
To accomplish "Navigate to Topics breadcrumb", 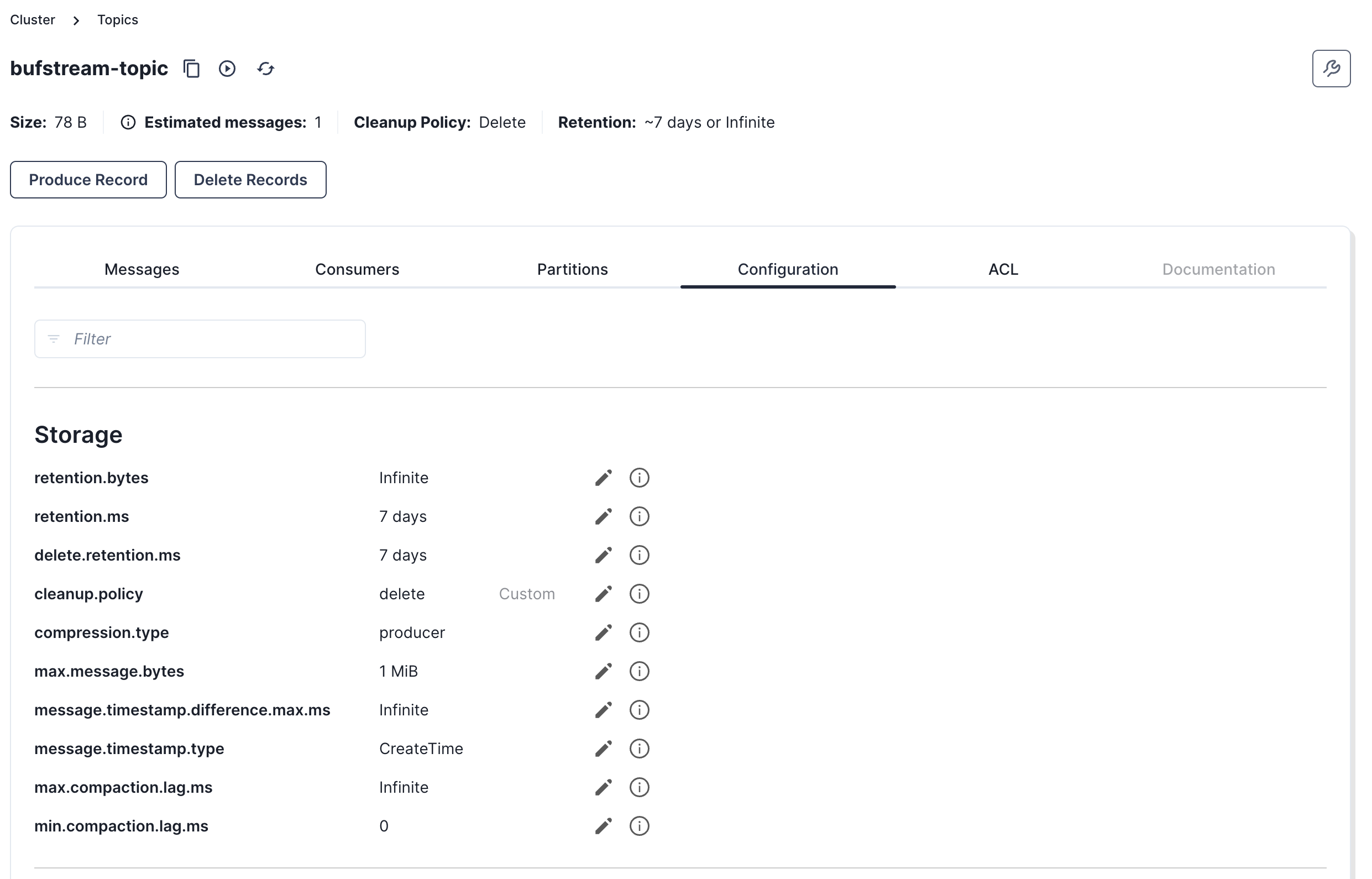I will (118, 20).
